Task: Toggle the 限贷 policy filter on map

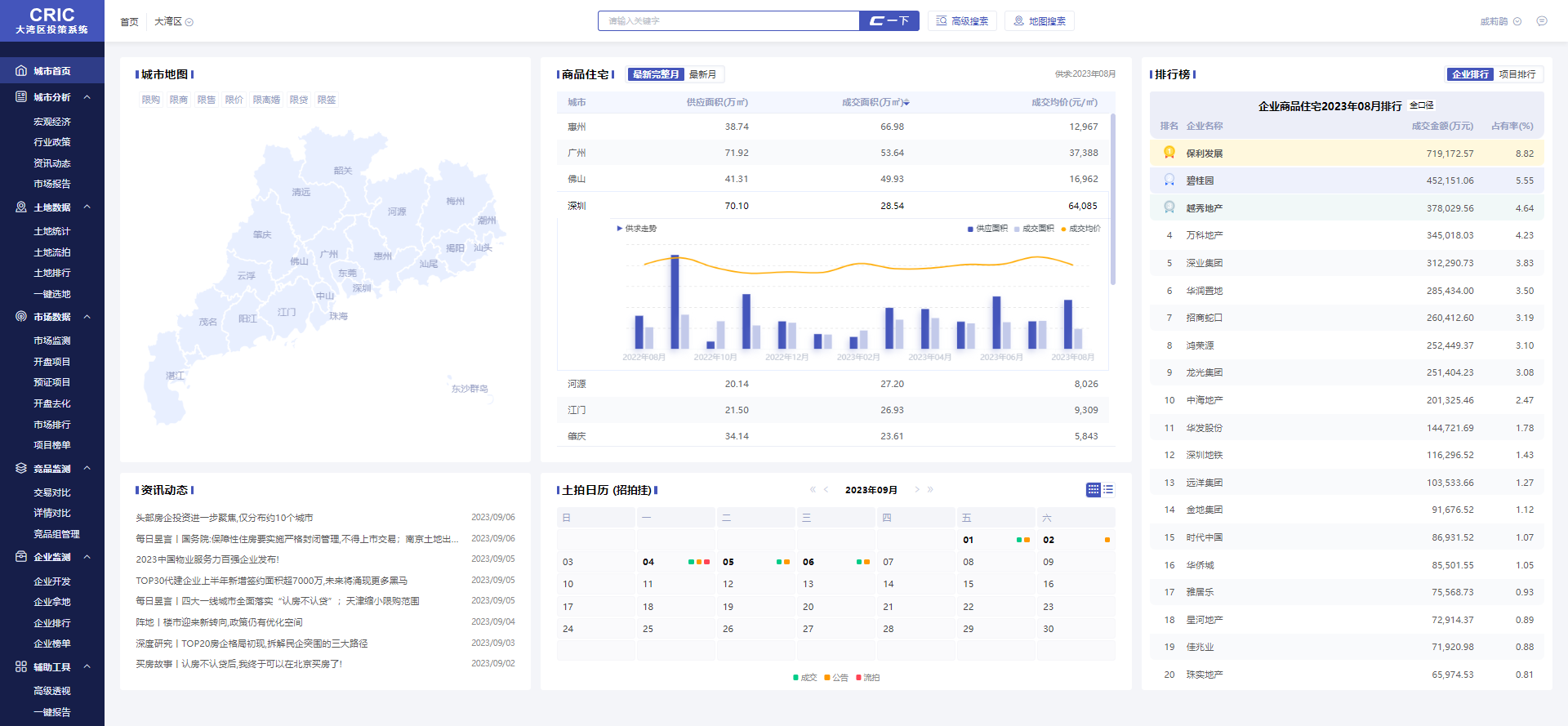Action: pyautogui.click(x=299, y=100)
